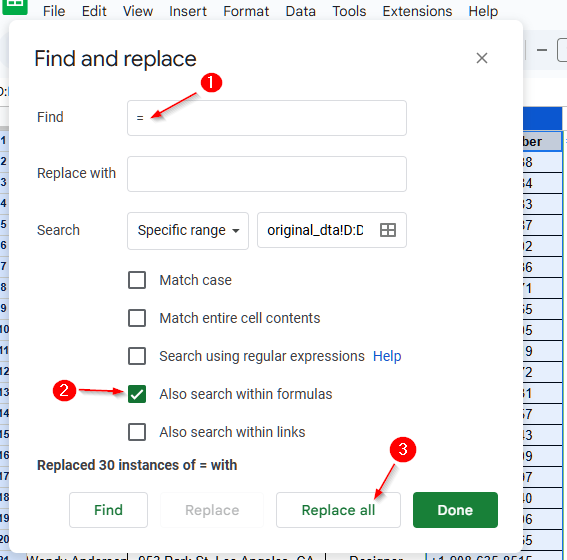Enable Also search within links

(x=137, y=432)
